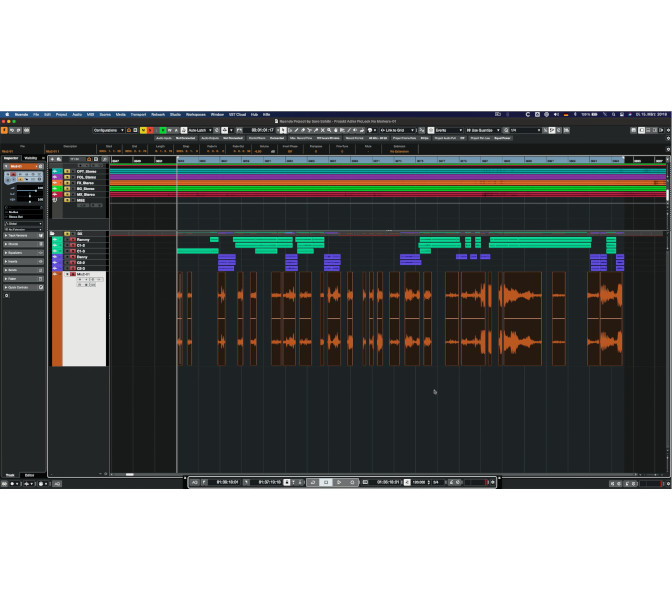Toggle global Write automation W button
The image size is (672, 600).
click(x=170, y=130)
